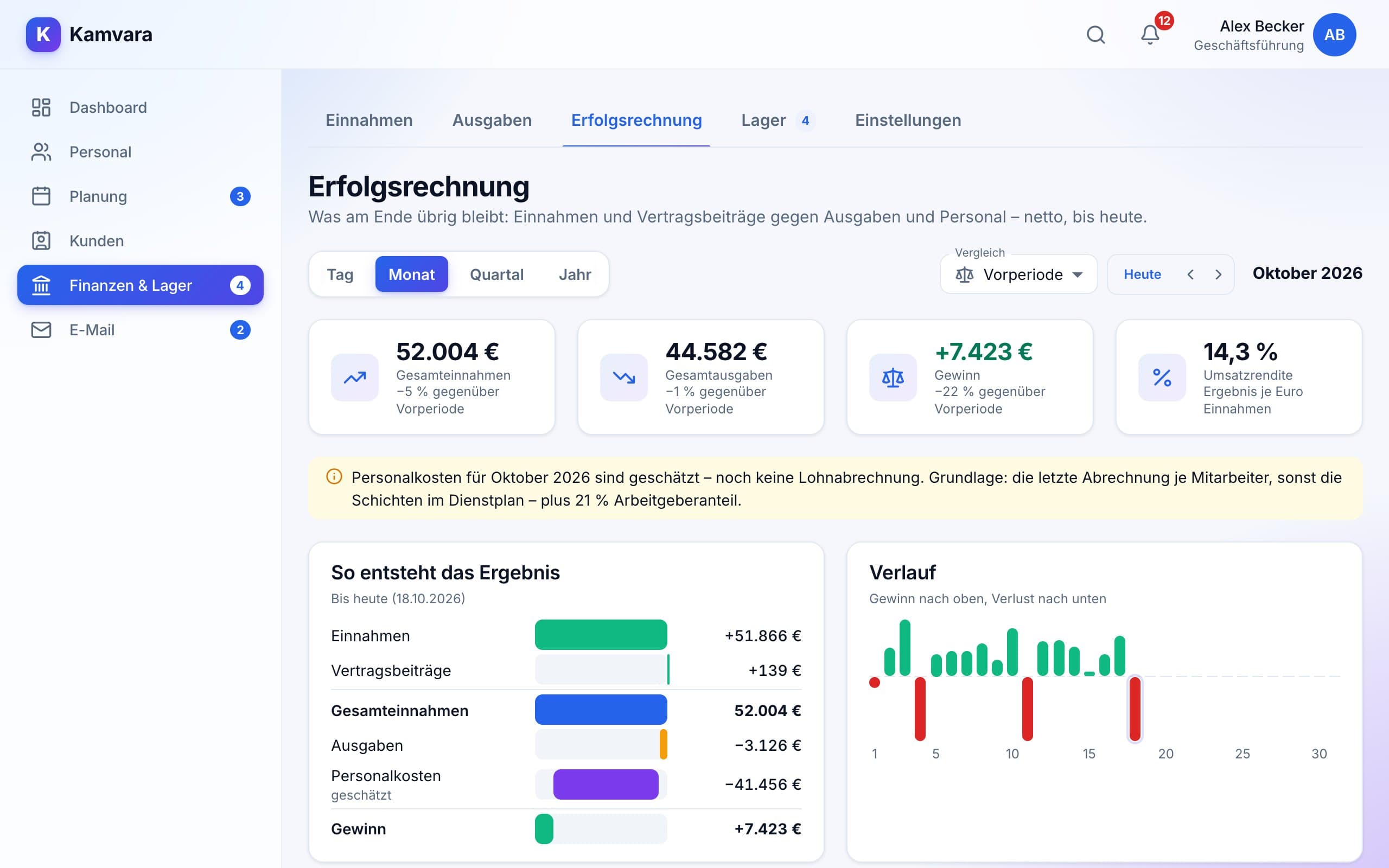Select the Quartal period option

[496, 275]
